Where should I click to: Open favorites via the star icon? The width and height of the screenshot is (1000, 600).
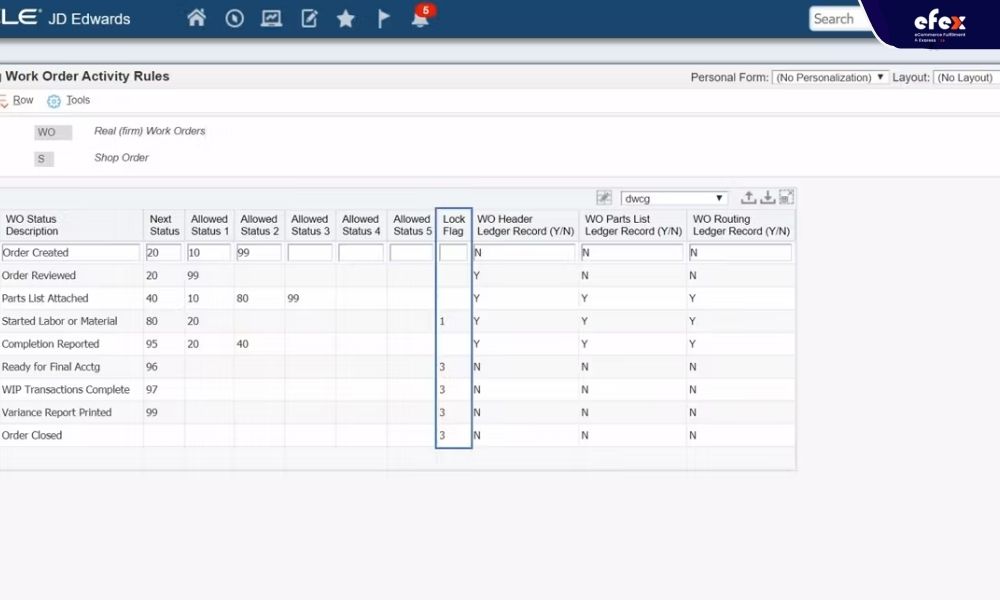point(346,18)
